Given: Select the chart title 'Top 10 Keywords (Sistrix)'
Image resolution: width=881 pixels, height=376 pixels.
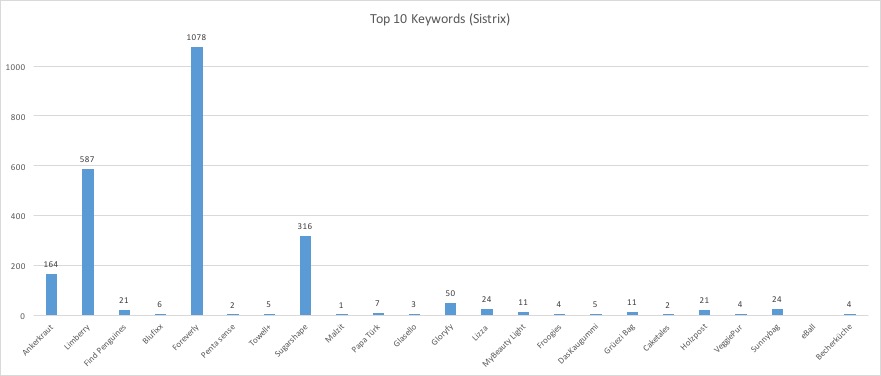Looking at the screenshot, I should point(440,19).
